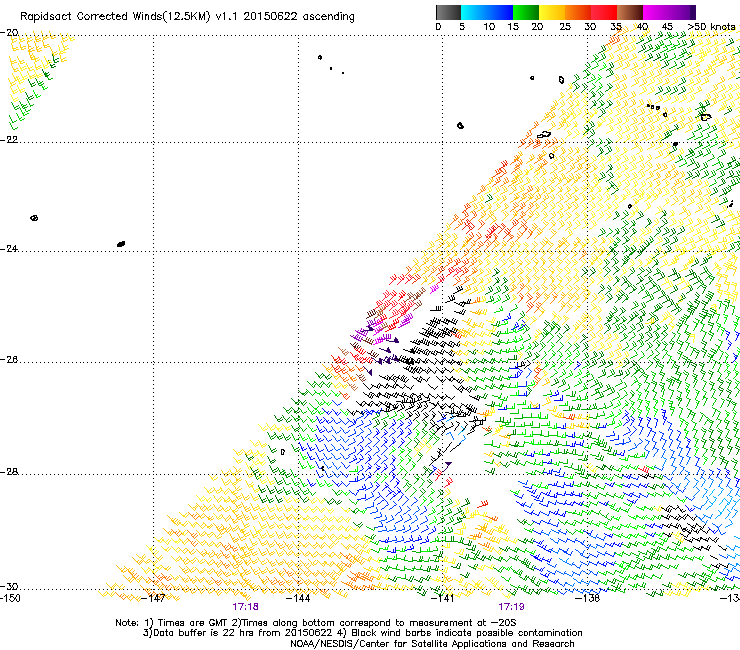The image size is (740, 650).
Task: Click the orange 25-30 knots legend segment
Action: pos(578,12)
